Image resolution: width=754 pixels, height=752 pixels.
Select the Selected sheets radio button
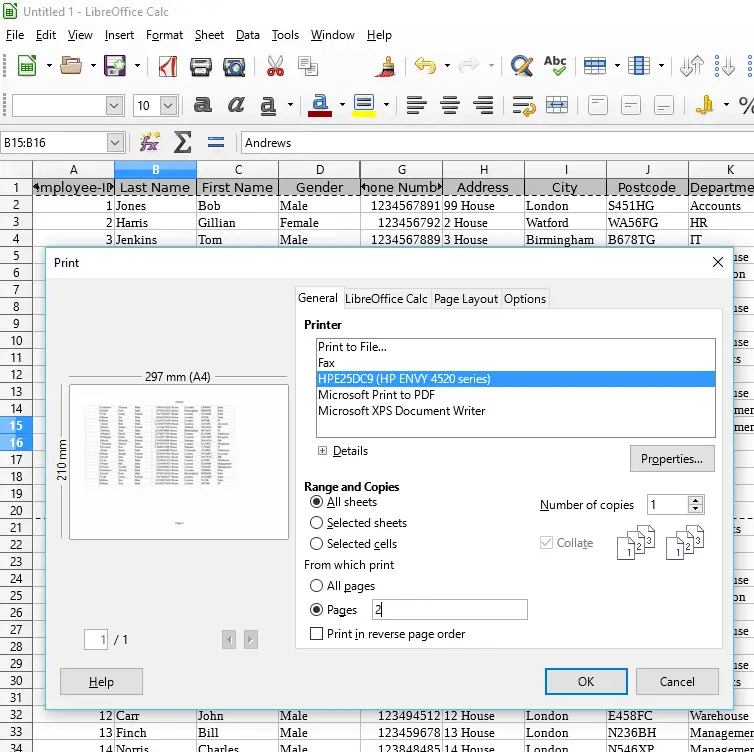point(316,523)
